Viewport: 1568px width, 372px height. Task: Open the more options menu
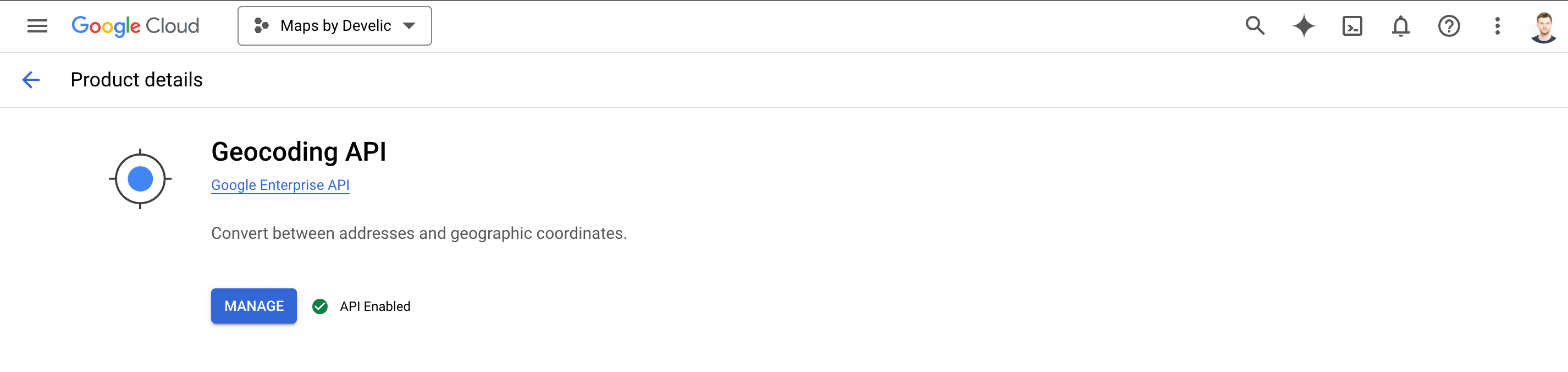1498,25
